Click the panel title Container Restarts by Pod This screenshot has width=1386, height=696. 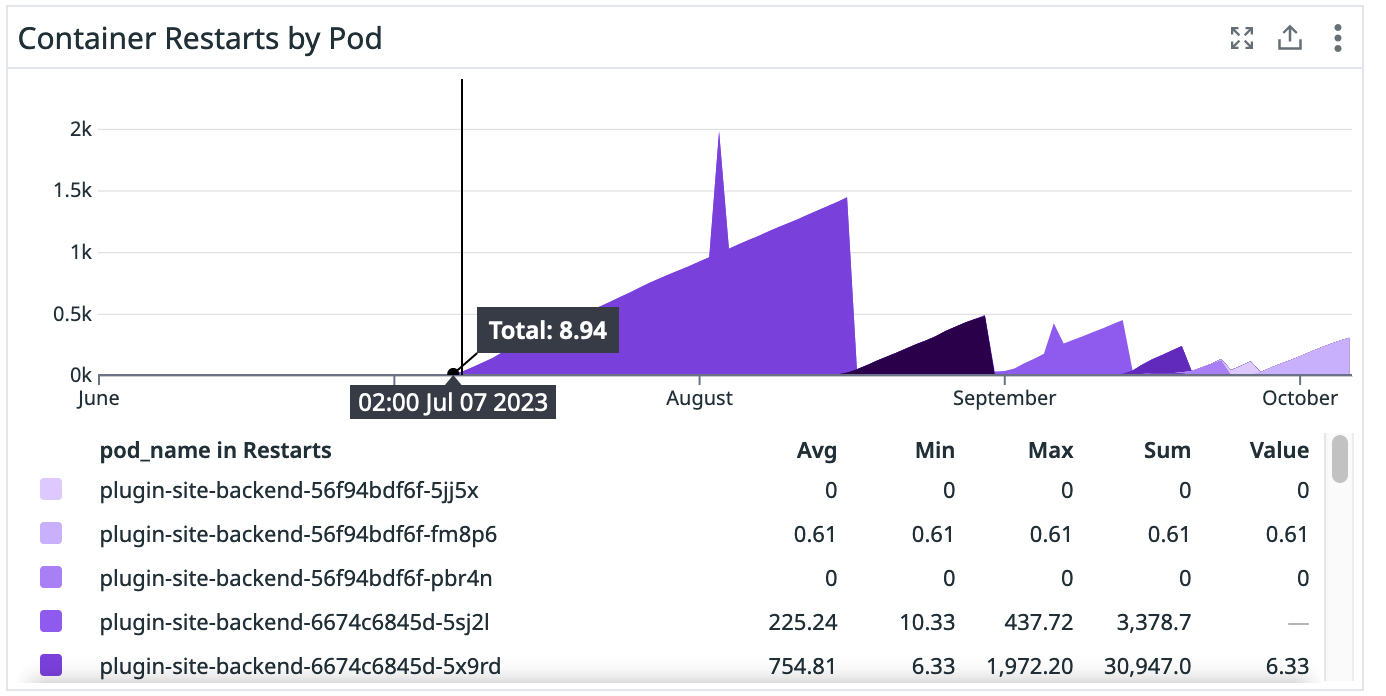pyautogui.click(x=202, y=38)
